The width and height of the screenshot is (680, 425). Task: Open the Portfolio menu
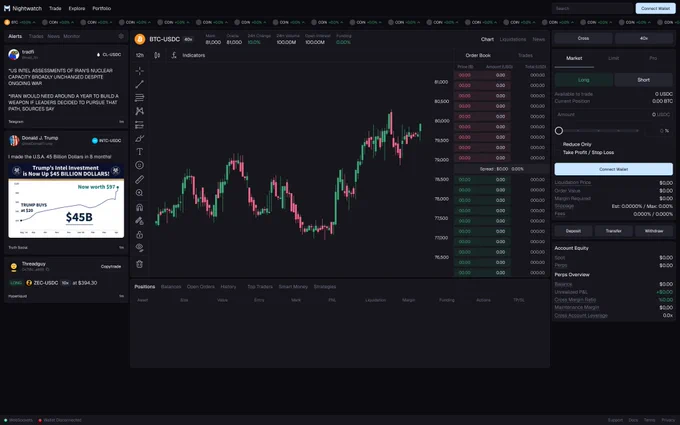point(101,8)
